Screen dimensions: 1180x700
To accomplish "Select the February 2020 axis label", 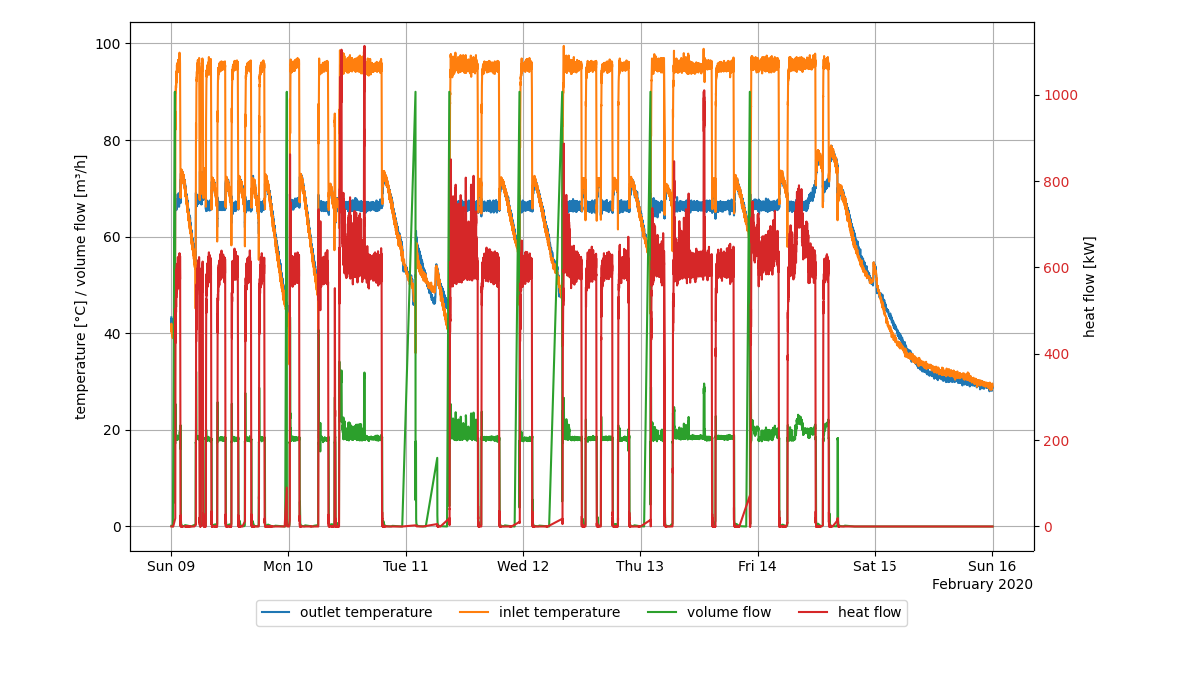I will pos(982,583).
